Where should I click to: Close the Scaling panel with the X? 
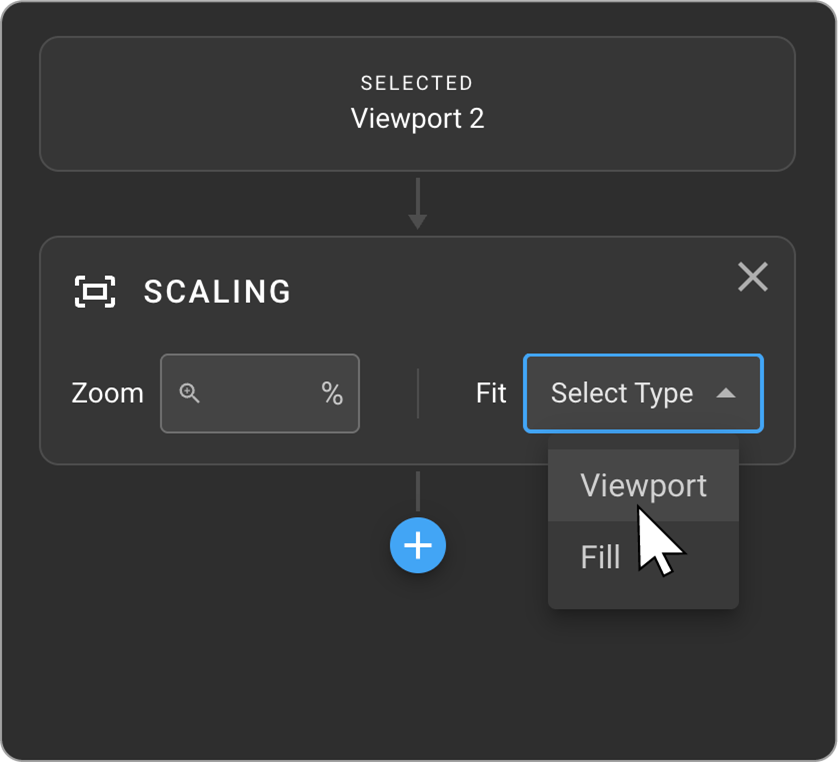(752, 277)
